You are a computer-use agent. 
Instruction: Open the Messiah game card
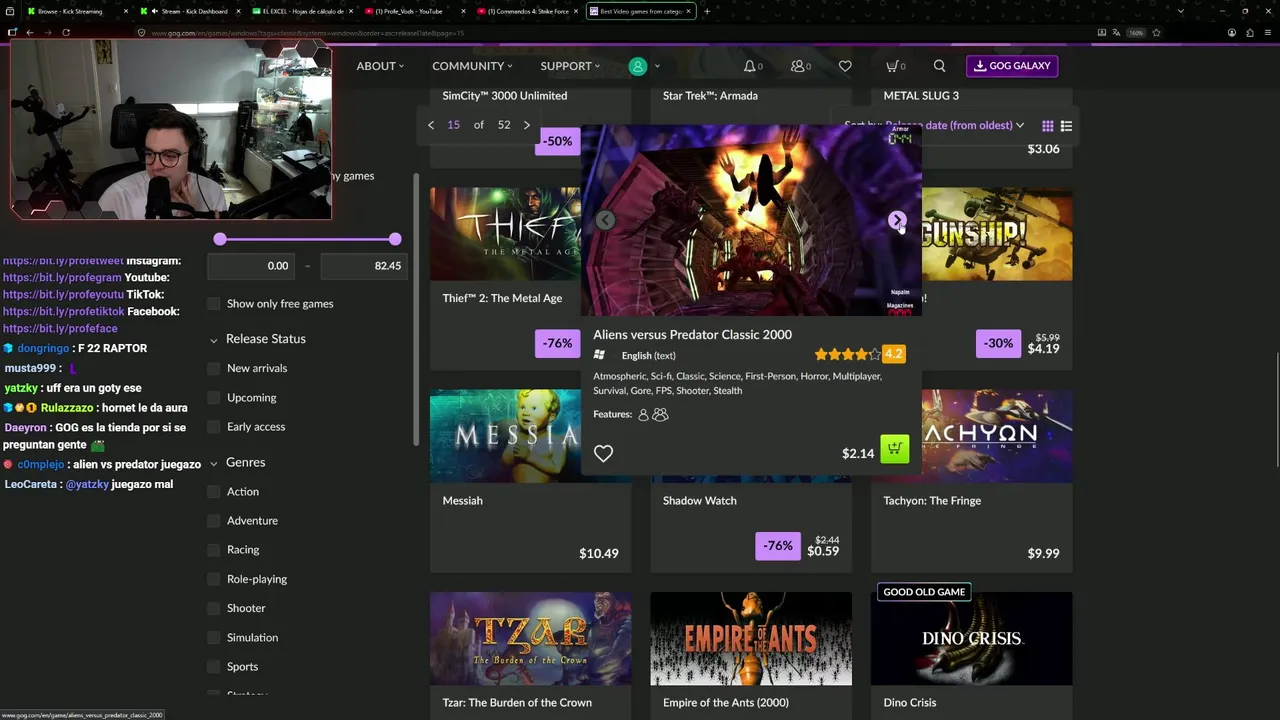530,481
